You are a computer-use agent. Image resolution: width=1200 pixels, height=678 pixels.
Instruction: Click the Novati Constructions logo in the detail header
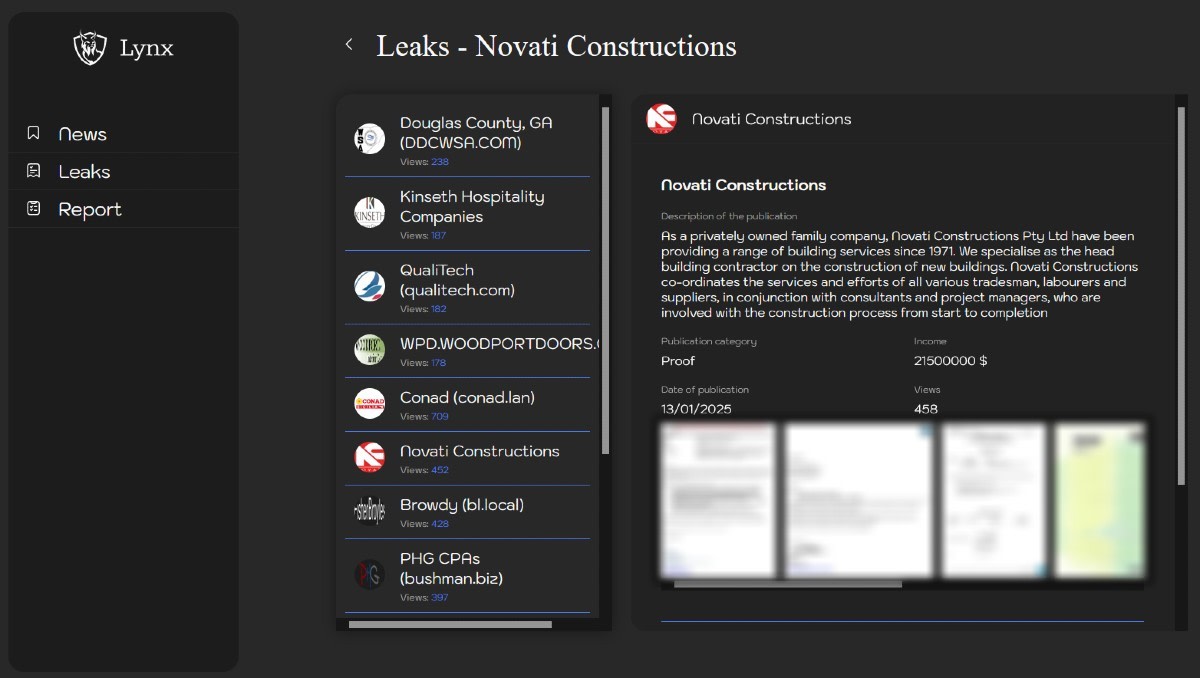661,118
